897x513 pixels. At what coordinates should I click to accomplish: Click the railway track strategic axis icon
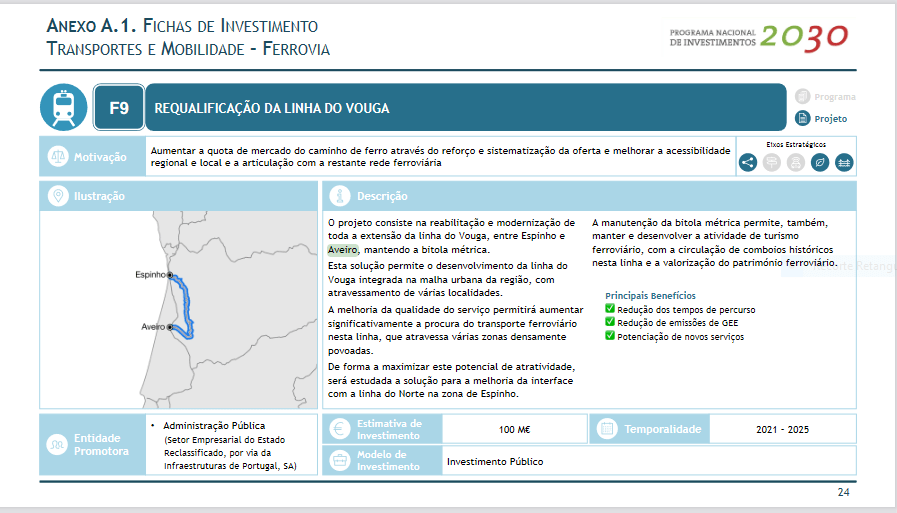pyautogui.click(x=844, y=162)
